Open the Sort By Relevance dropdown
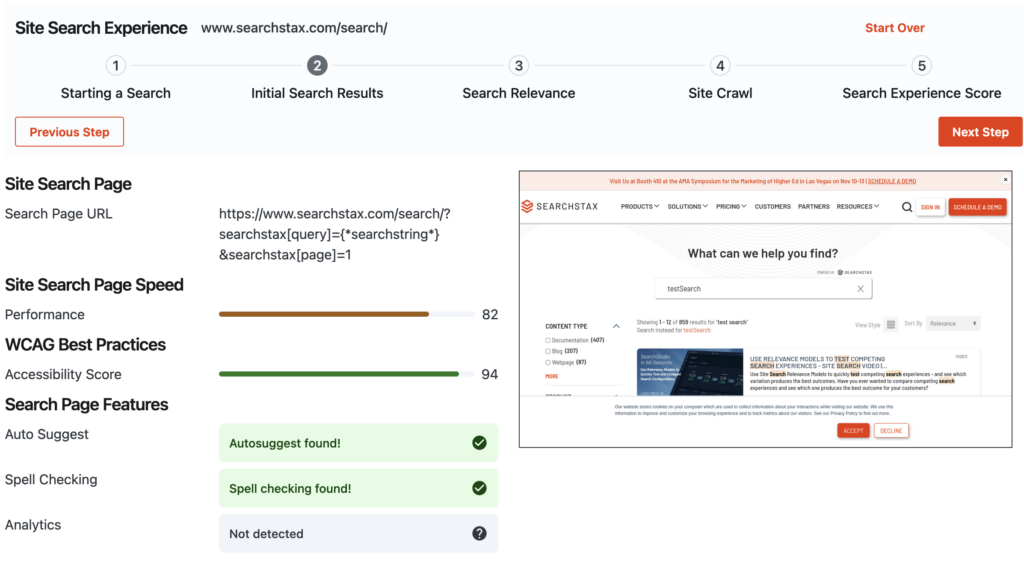 coord(951,323)
